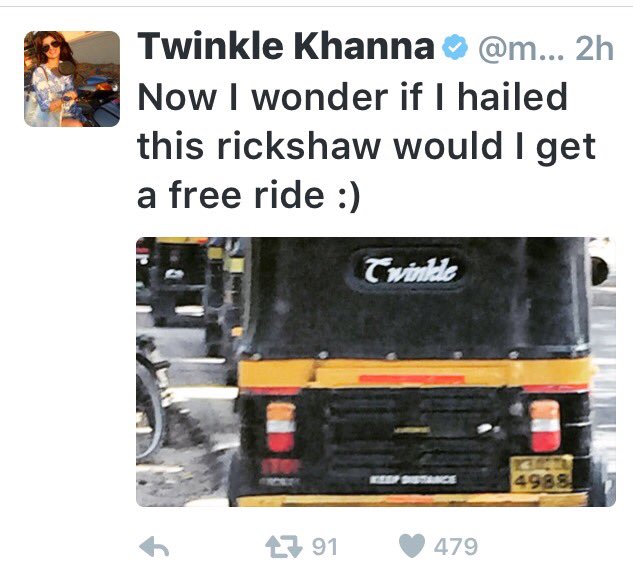Click the left tail light in photo
The width and height of the screenshot is (633, 579).
281,427
